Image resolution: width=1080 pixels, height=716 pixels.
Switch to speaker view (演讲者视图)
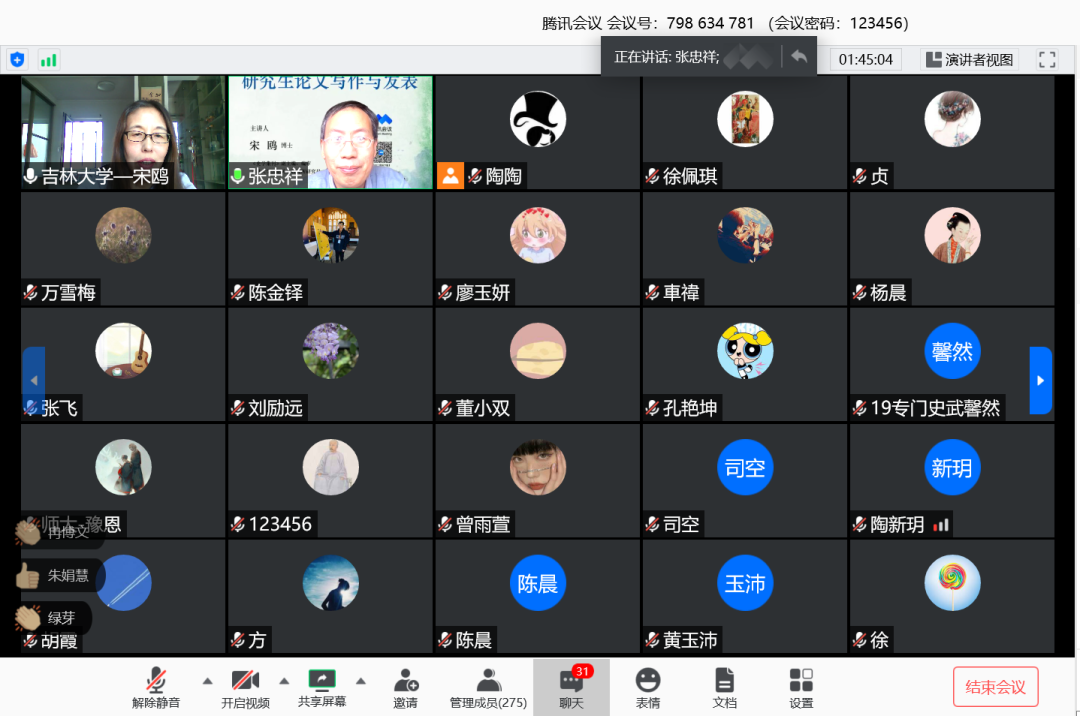[x=970, y=60]
